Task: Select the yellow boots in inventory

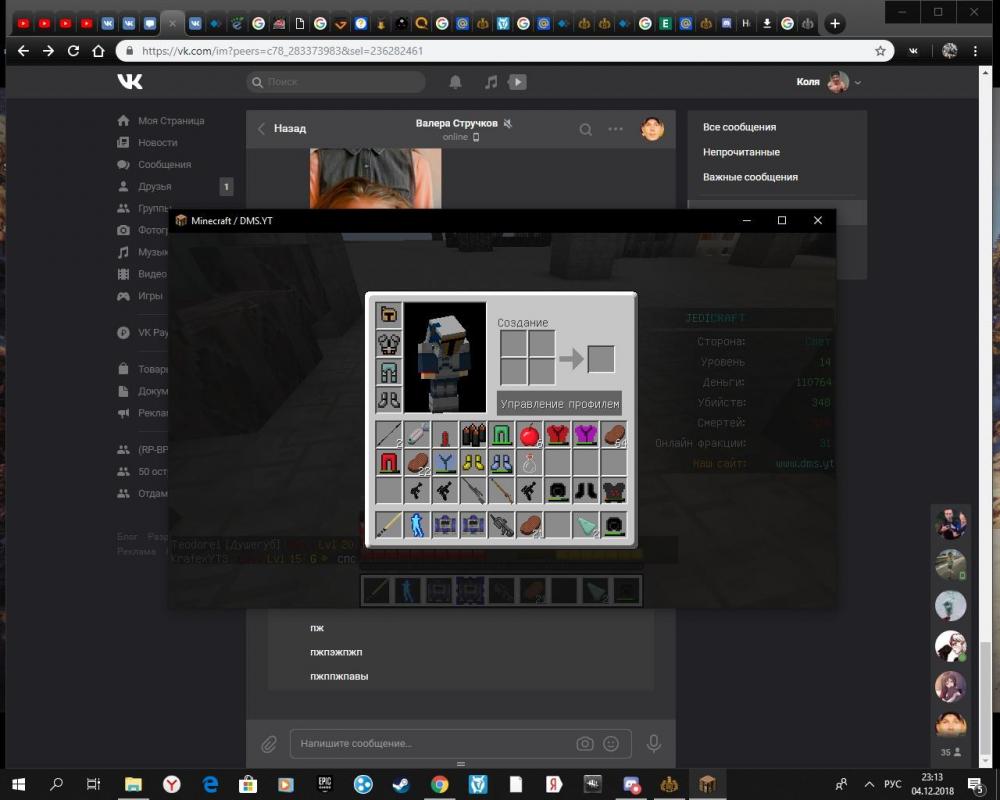Action: click(x=473, y=463)
